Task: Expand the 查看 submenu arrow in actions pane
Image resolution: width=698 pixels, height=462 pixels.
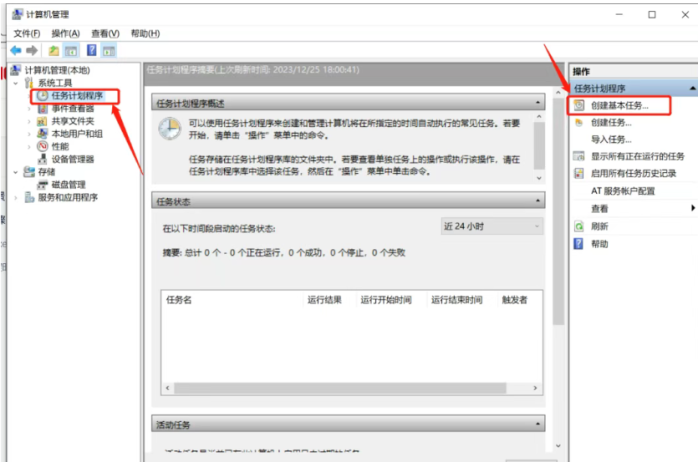Action: point(693,208)
